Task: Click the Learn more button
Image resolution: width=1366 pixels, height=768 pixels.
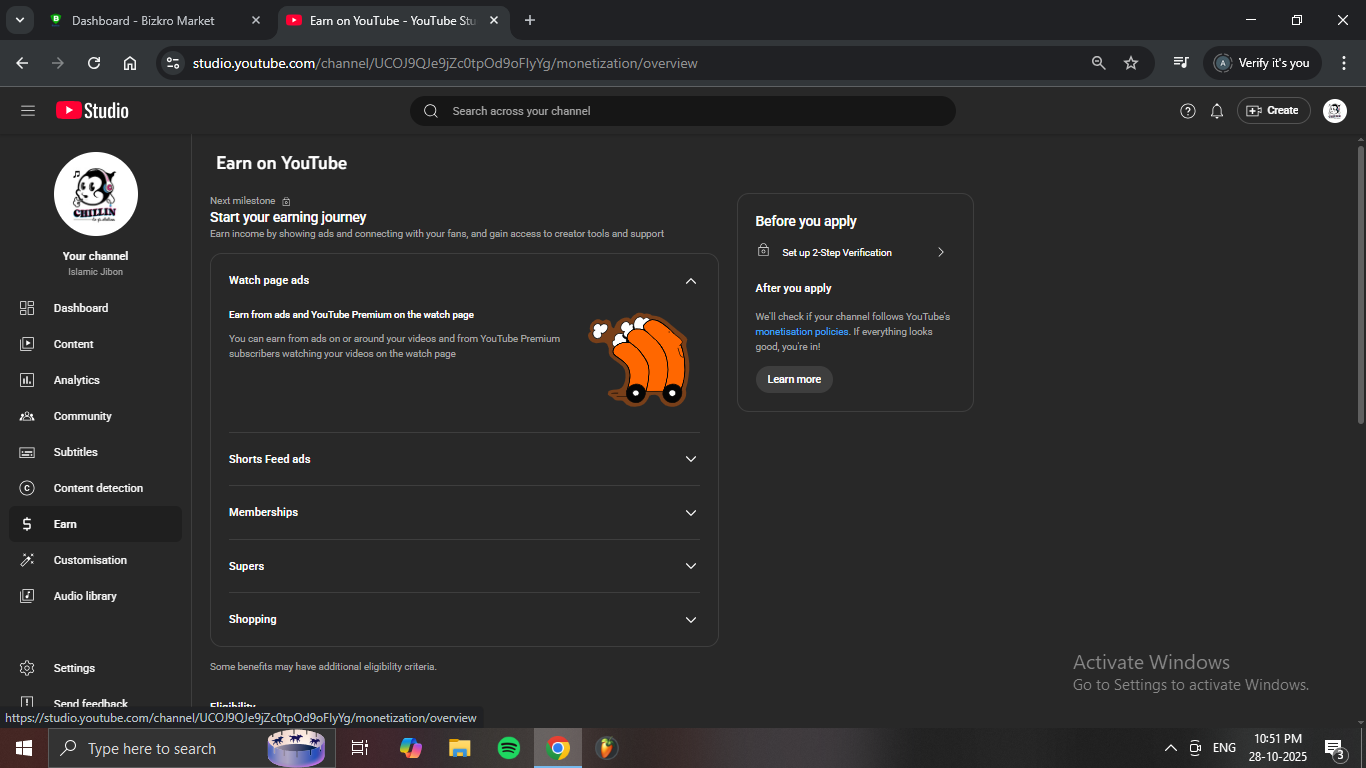Action: (x=794, y=379)
